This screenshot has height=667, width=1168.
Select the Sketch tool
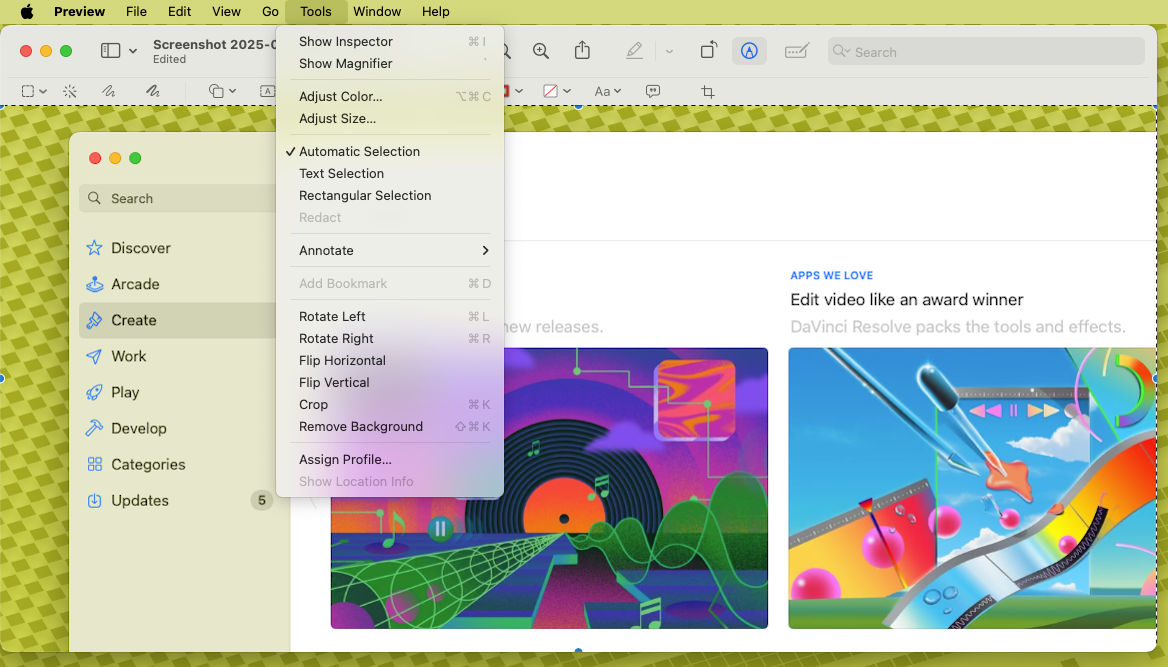[109, 91]
